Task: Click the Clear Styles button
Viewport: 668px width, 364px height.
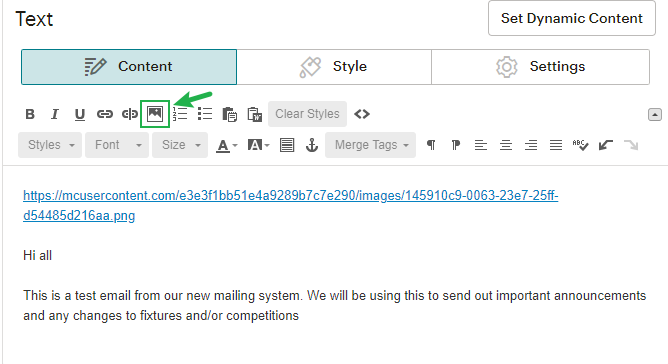Action: tap(307, 114)
